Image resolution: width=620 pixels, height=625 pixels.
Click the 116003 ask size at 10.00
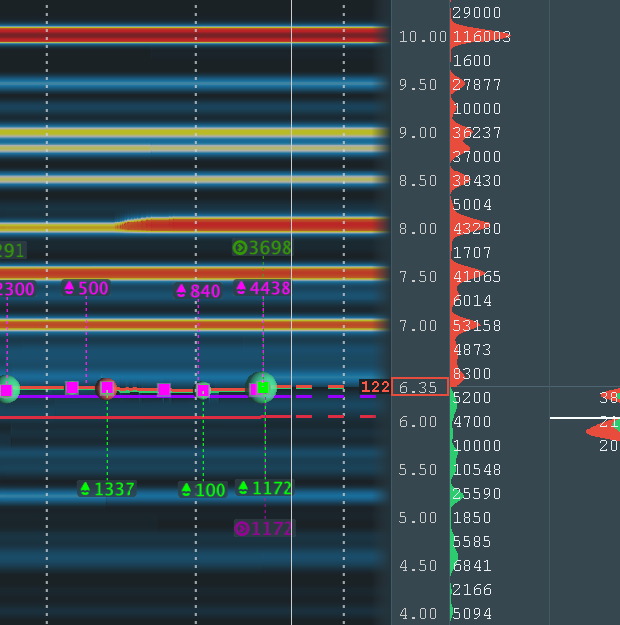tap(482, 37)
